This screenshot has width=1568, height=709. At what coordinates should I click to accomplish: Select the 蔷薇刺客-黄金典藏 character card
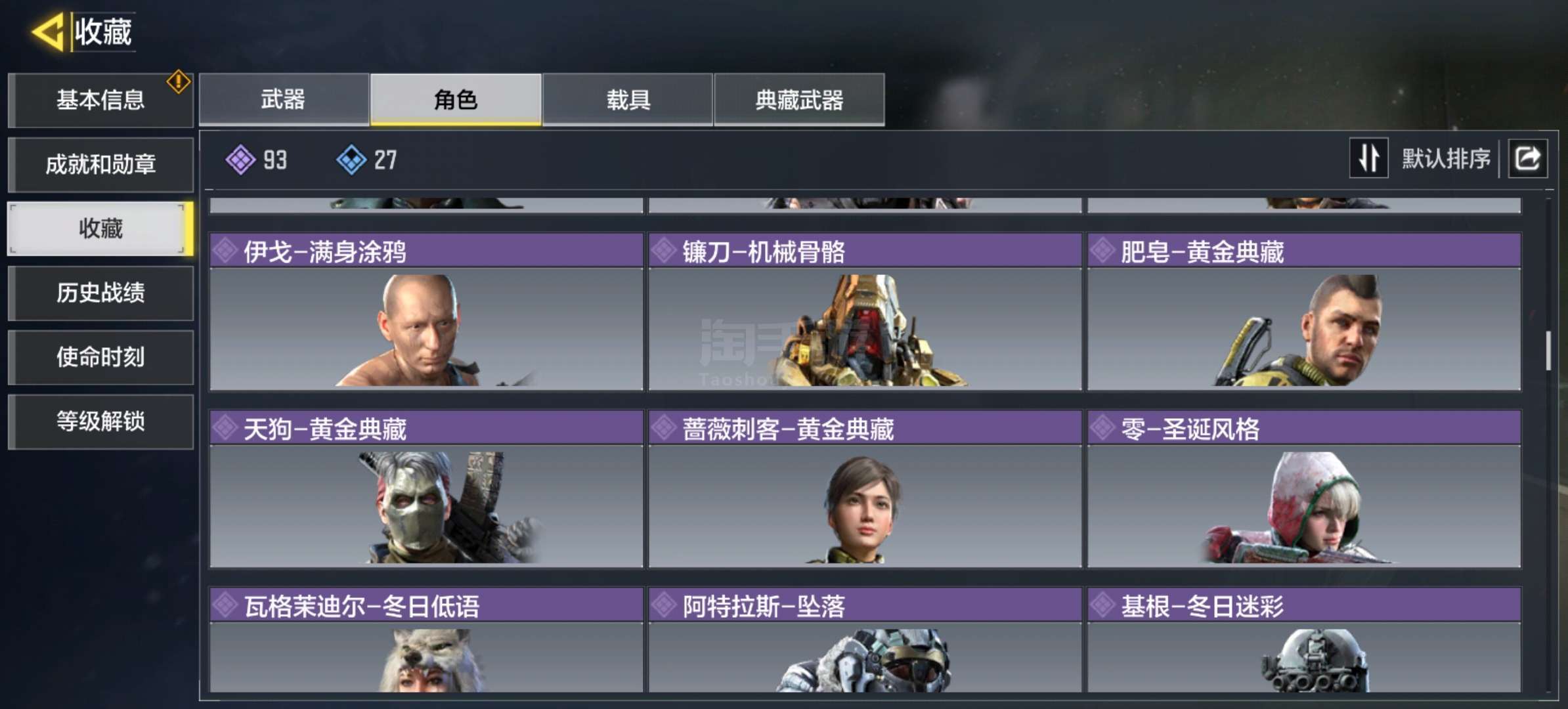865,489
